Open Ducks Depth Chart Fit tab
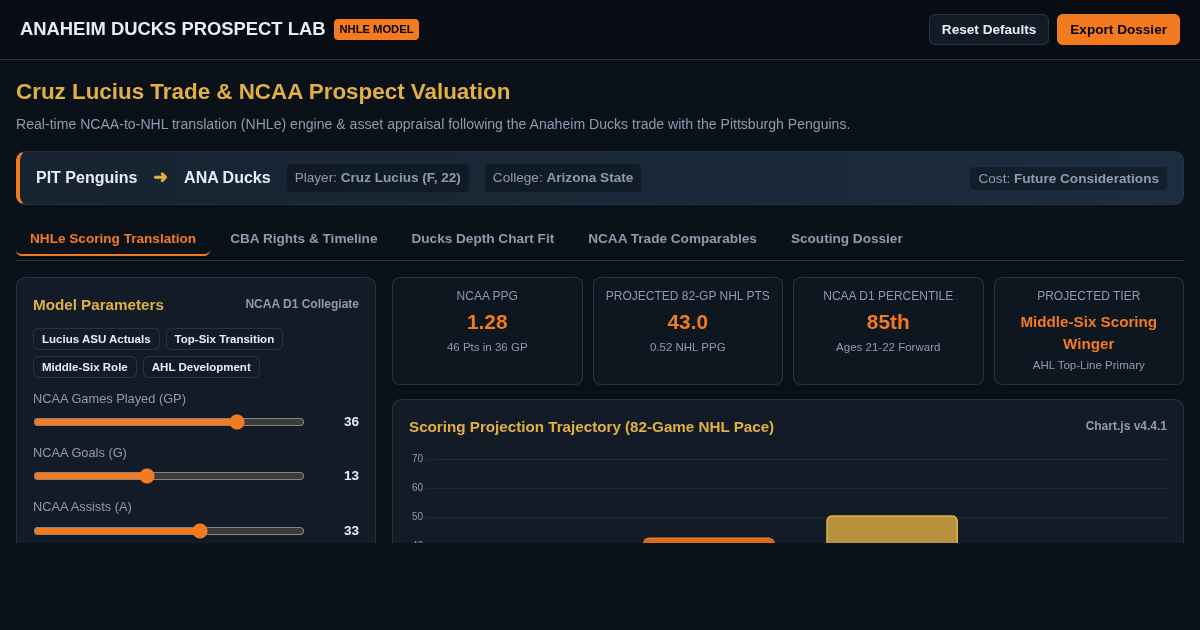The height and width of the screenshot is (630, 1200). point(483,238)
